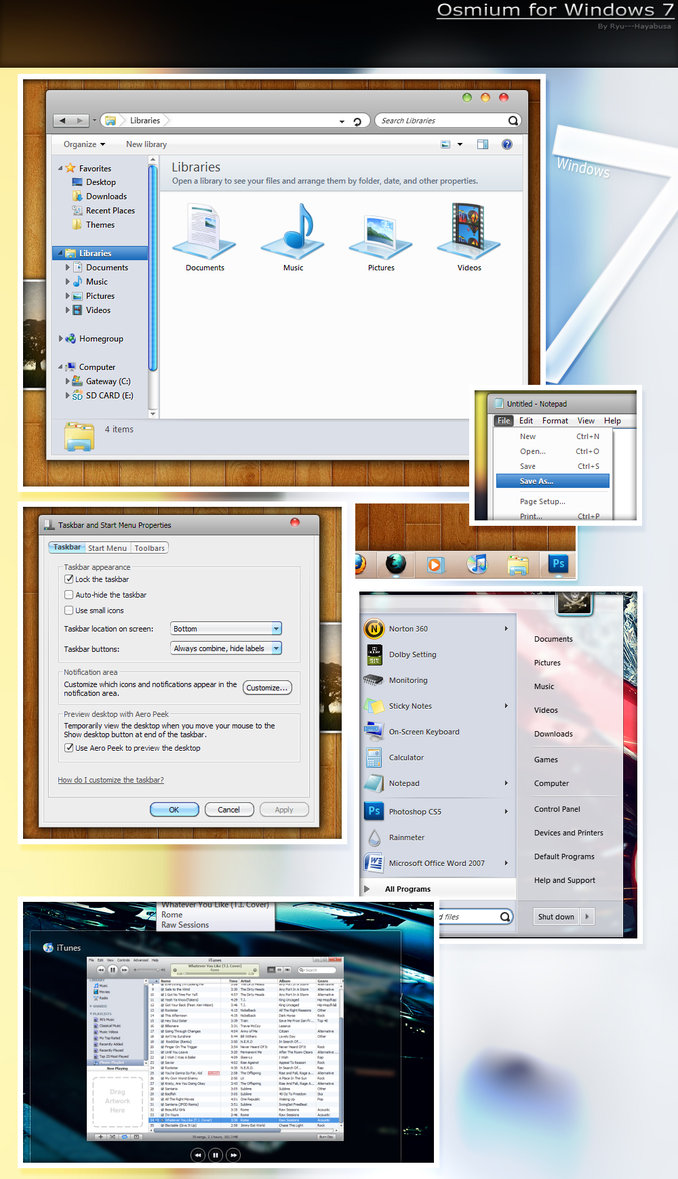Click the help icon in Explorer toolbar

507,145
